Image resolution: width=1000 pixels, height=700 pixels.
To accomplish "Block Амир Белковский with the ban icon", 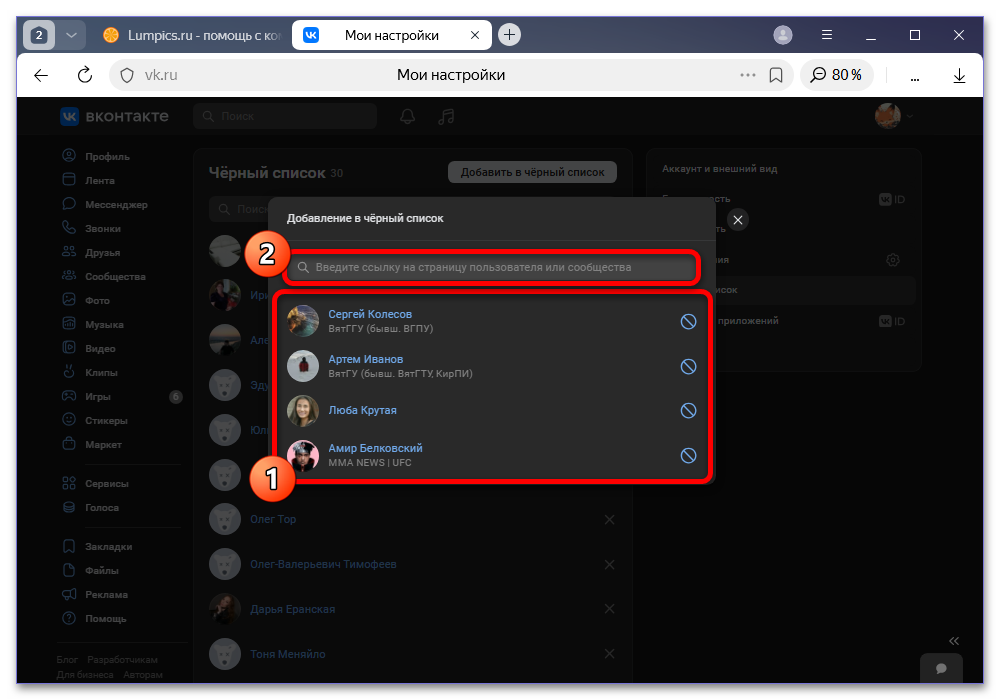I will coord(688,455).
